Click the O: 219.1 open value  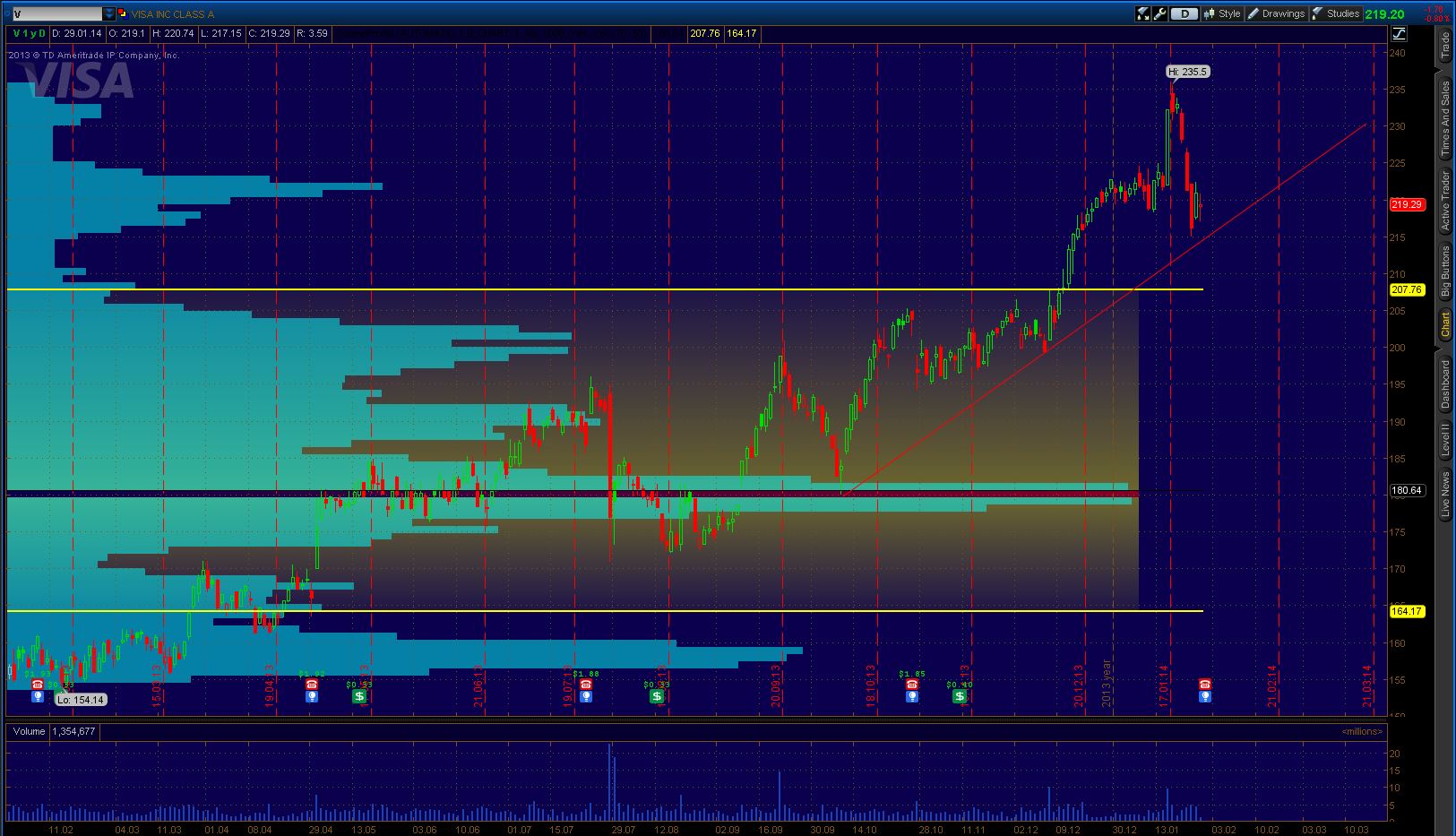pyautogui.click(x=126, y=33)
